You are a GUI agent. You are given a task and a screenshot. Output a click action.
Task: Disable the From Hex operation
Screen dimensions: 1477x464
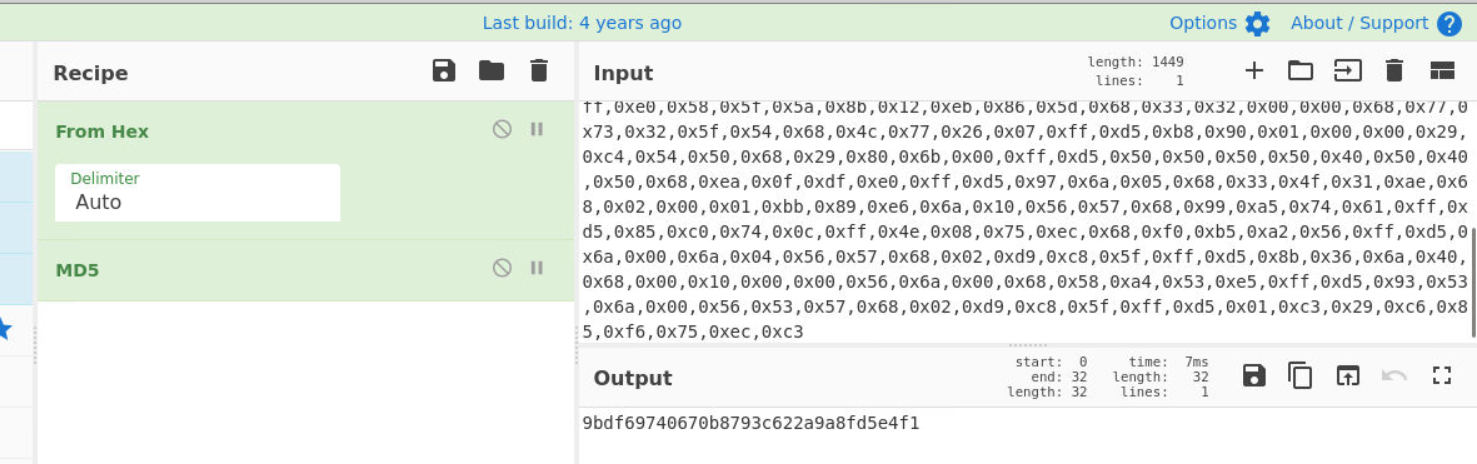tap(502, 129)
